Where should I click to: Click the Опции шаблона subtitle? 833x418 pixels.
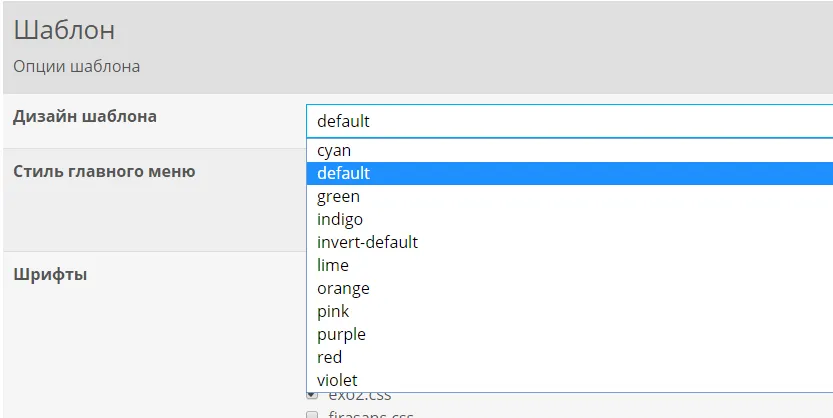[x=77, y=67]
